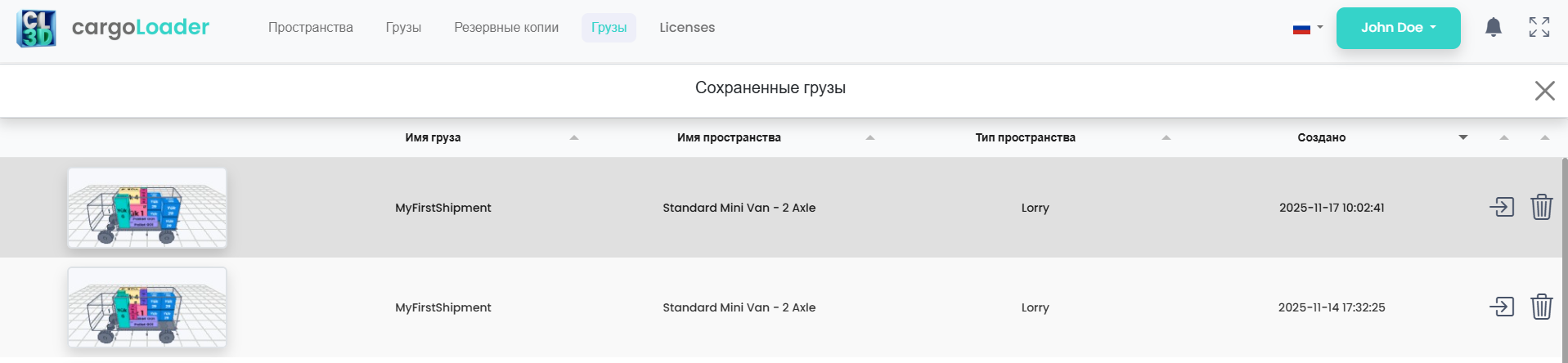
Task: Toggle fullscreen mode with the arrows icon
Action: [x=1539, y=28]
